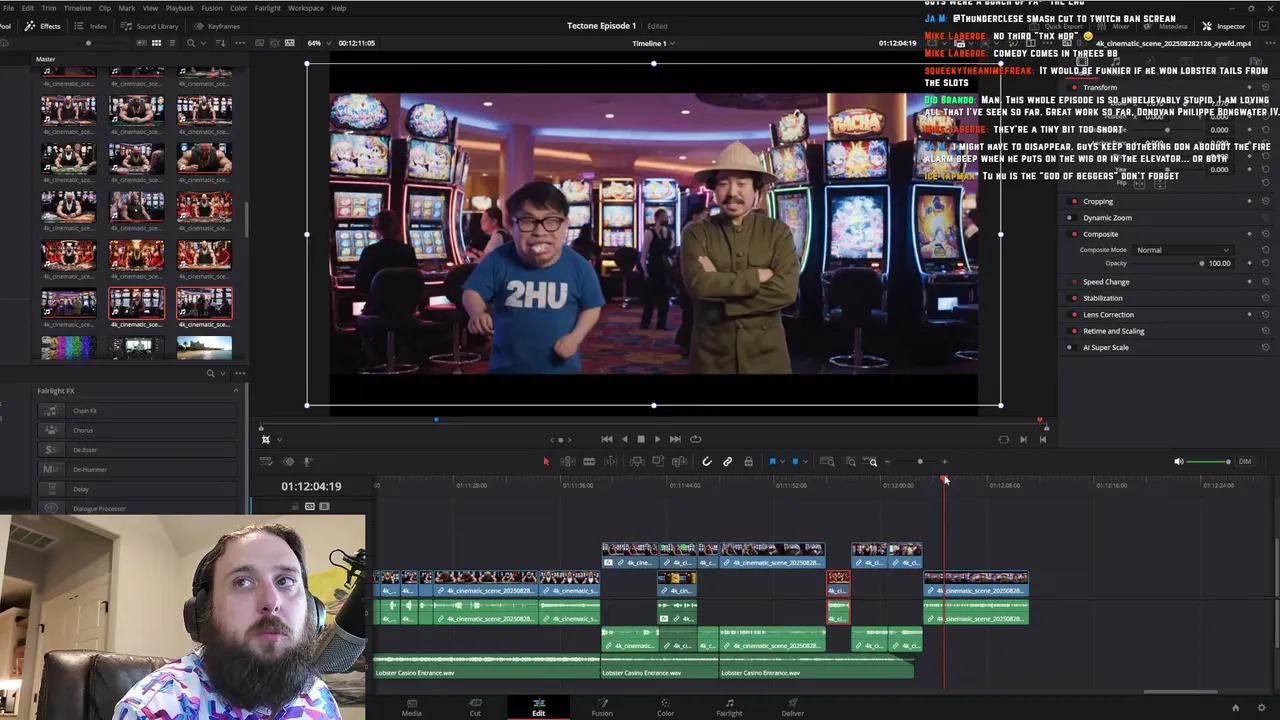1280x720 pixels.
Task: Toggle the Stabilization enable switch
Action: tap(1070, 298)
